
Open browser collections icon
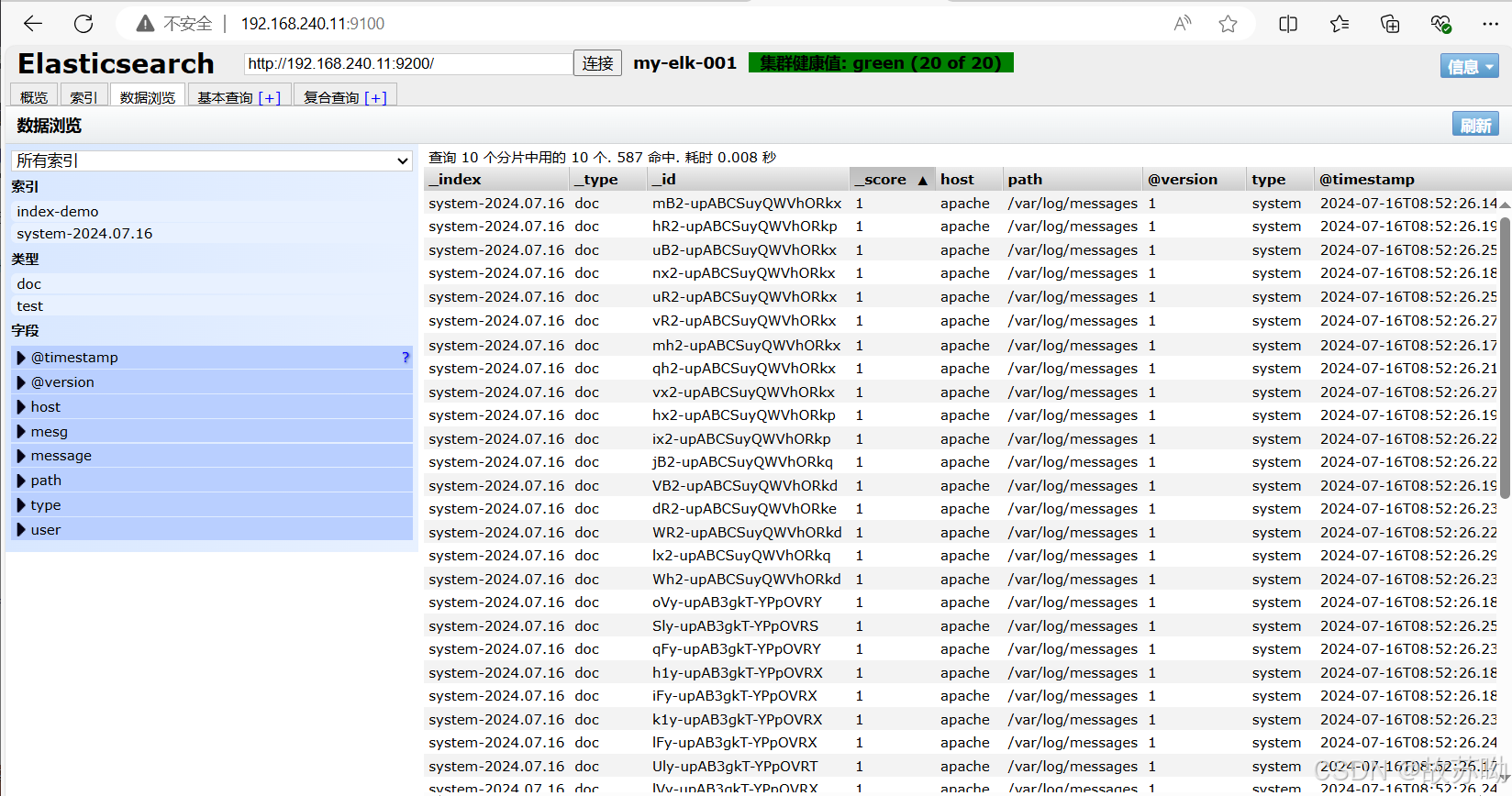[x=1390, y=24]
